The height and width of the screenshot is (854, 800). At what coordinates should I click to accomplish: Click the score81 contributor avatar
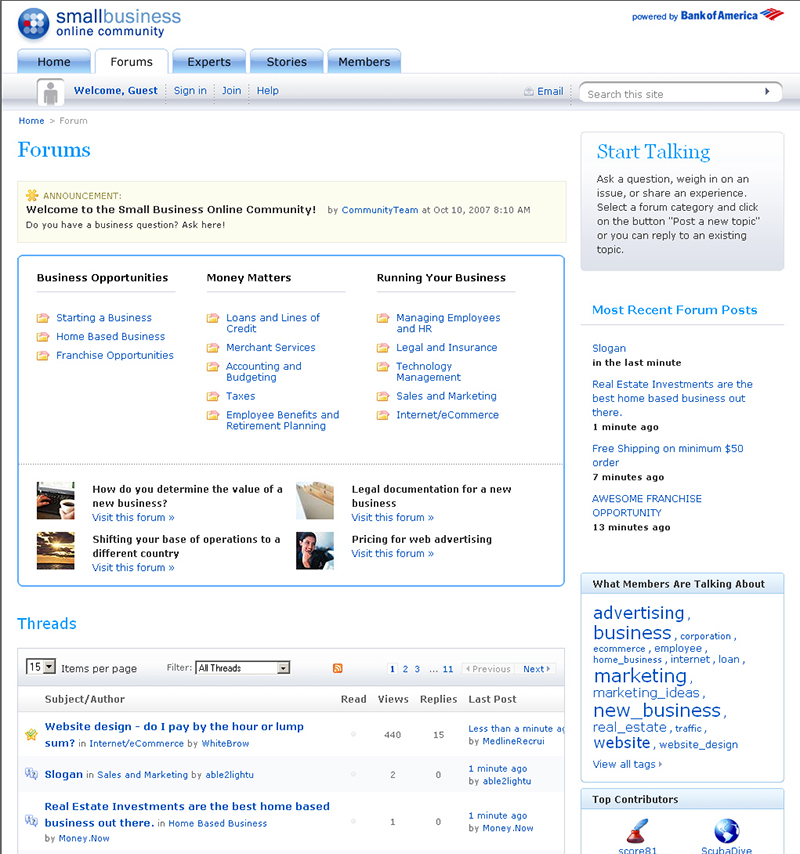637,830
